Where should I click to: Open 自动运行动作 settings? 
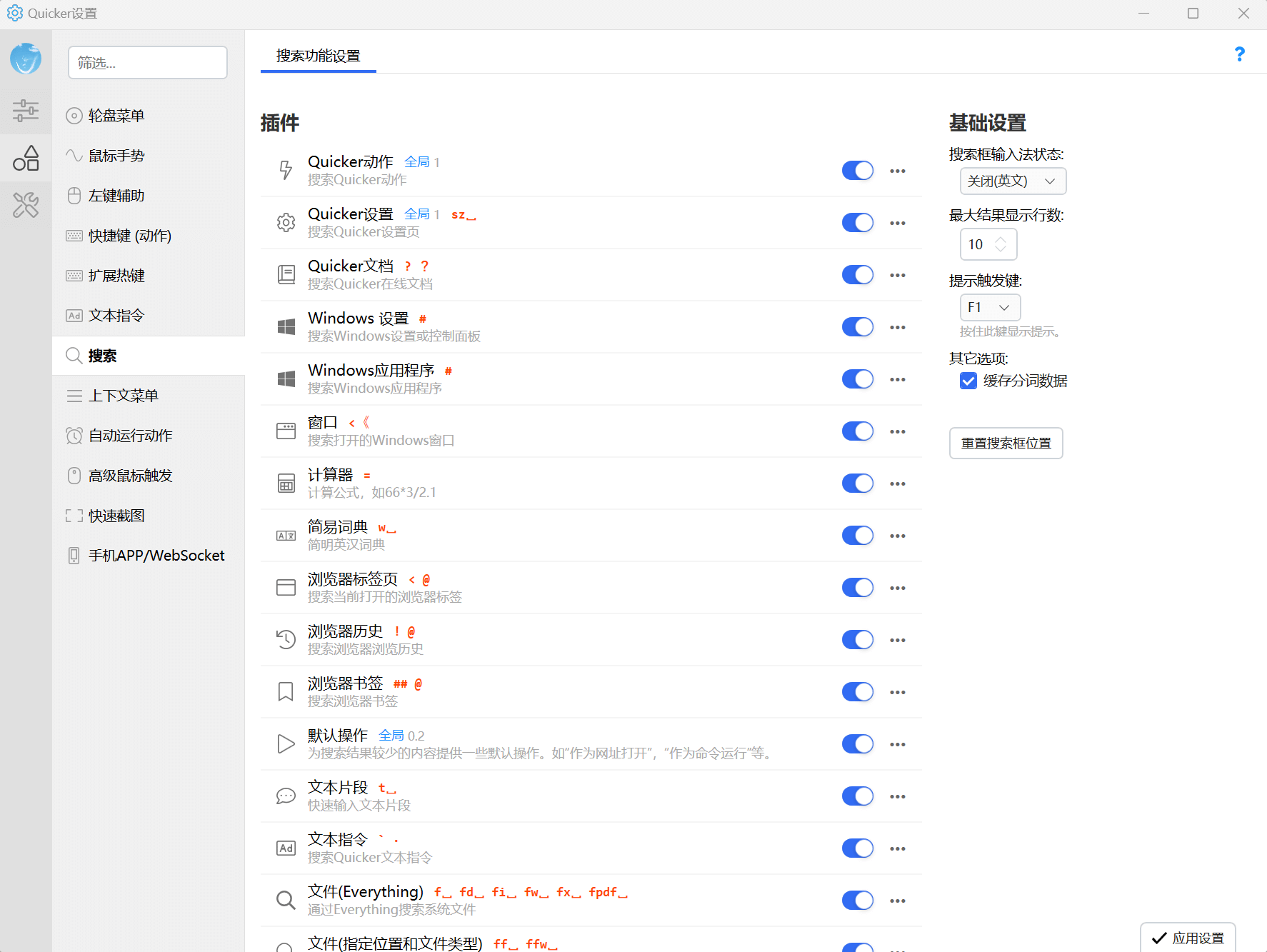pos(149,436)
